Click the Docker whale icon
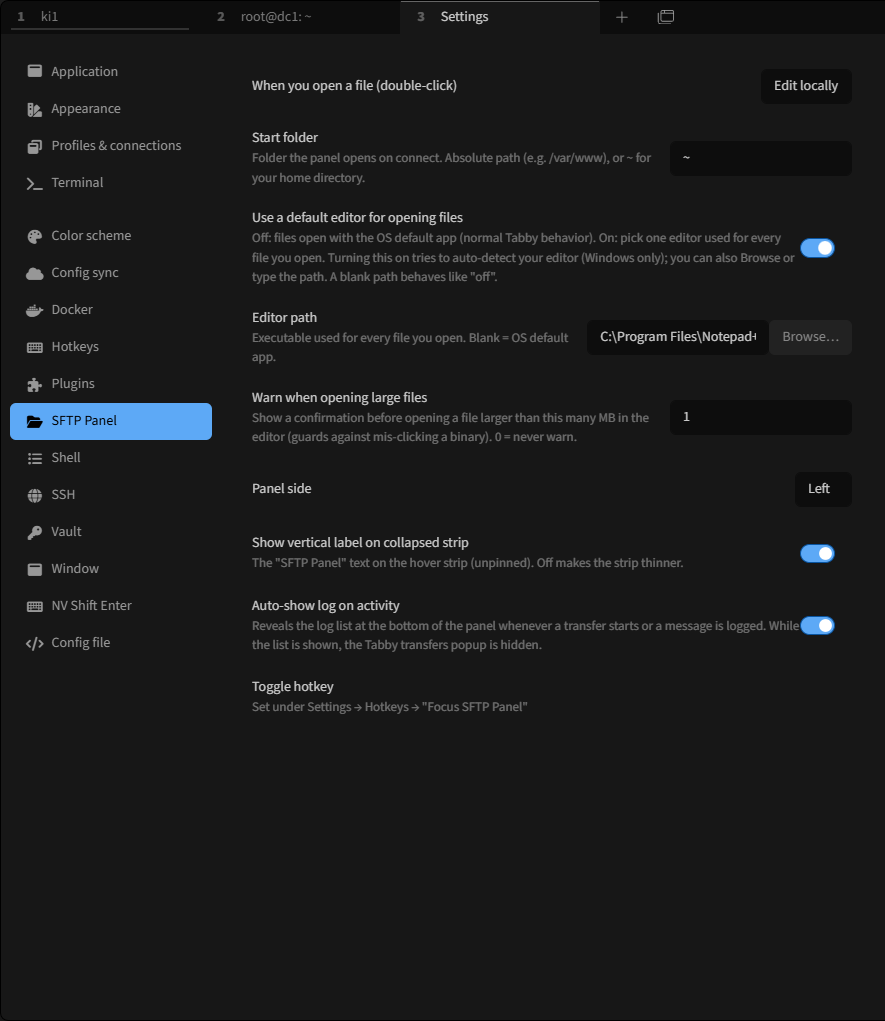 coord(35,311)
